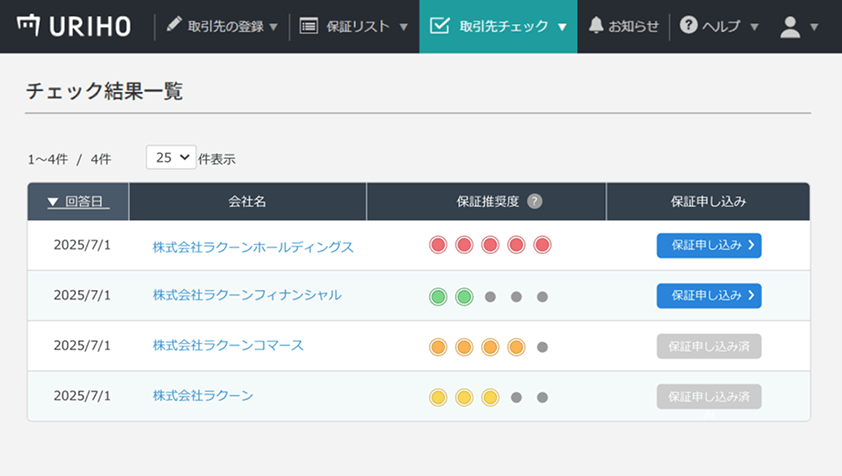This screenshot has height=476, width=842.
Task: Open 株式会社ラクーンコマース company link
Action: click(x=228, y=345)
